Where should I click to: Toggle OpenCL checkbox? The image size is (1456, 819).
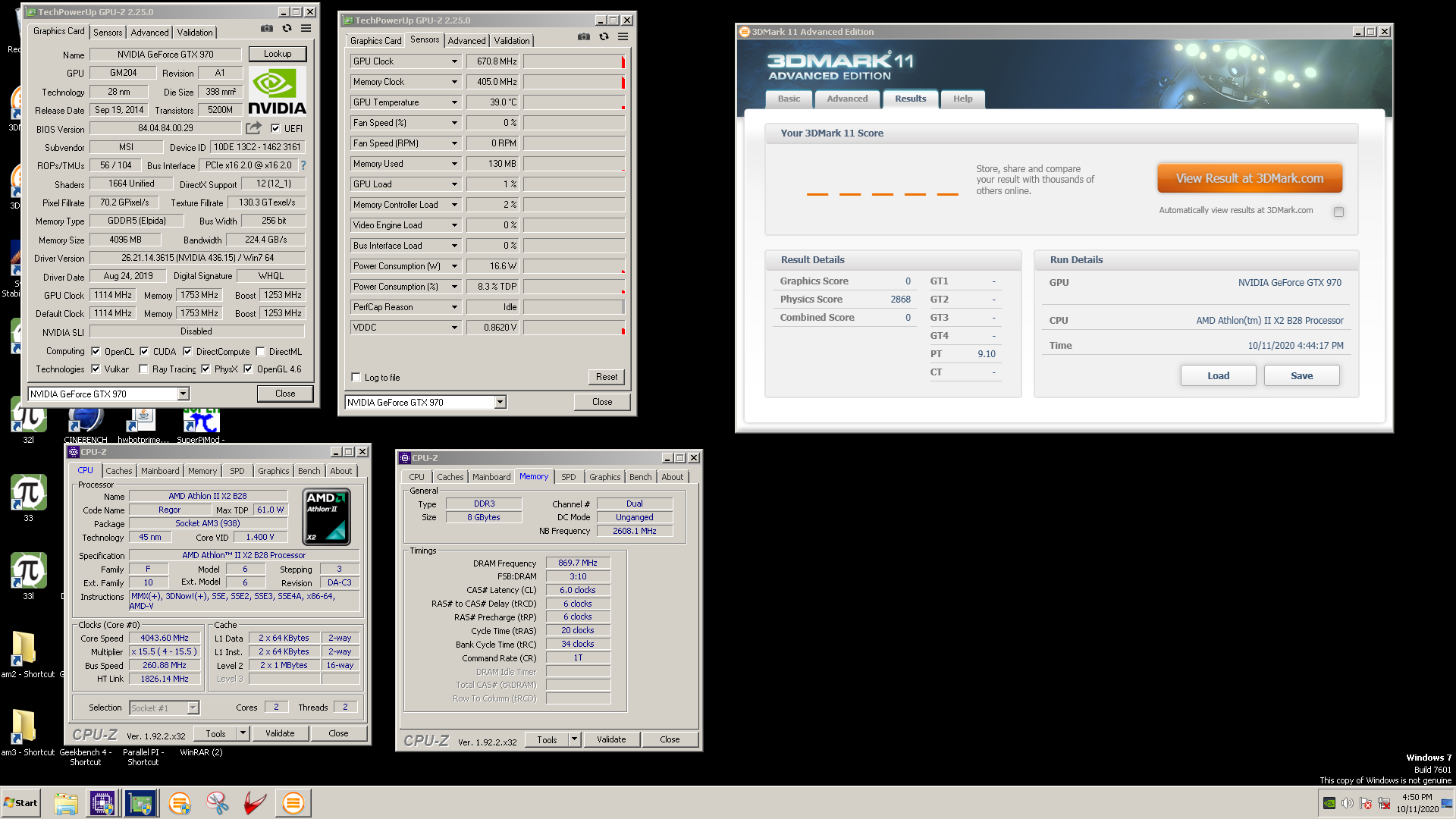pos(96,351)
